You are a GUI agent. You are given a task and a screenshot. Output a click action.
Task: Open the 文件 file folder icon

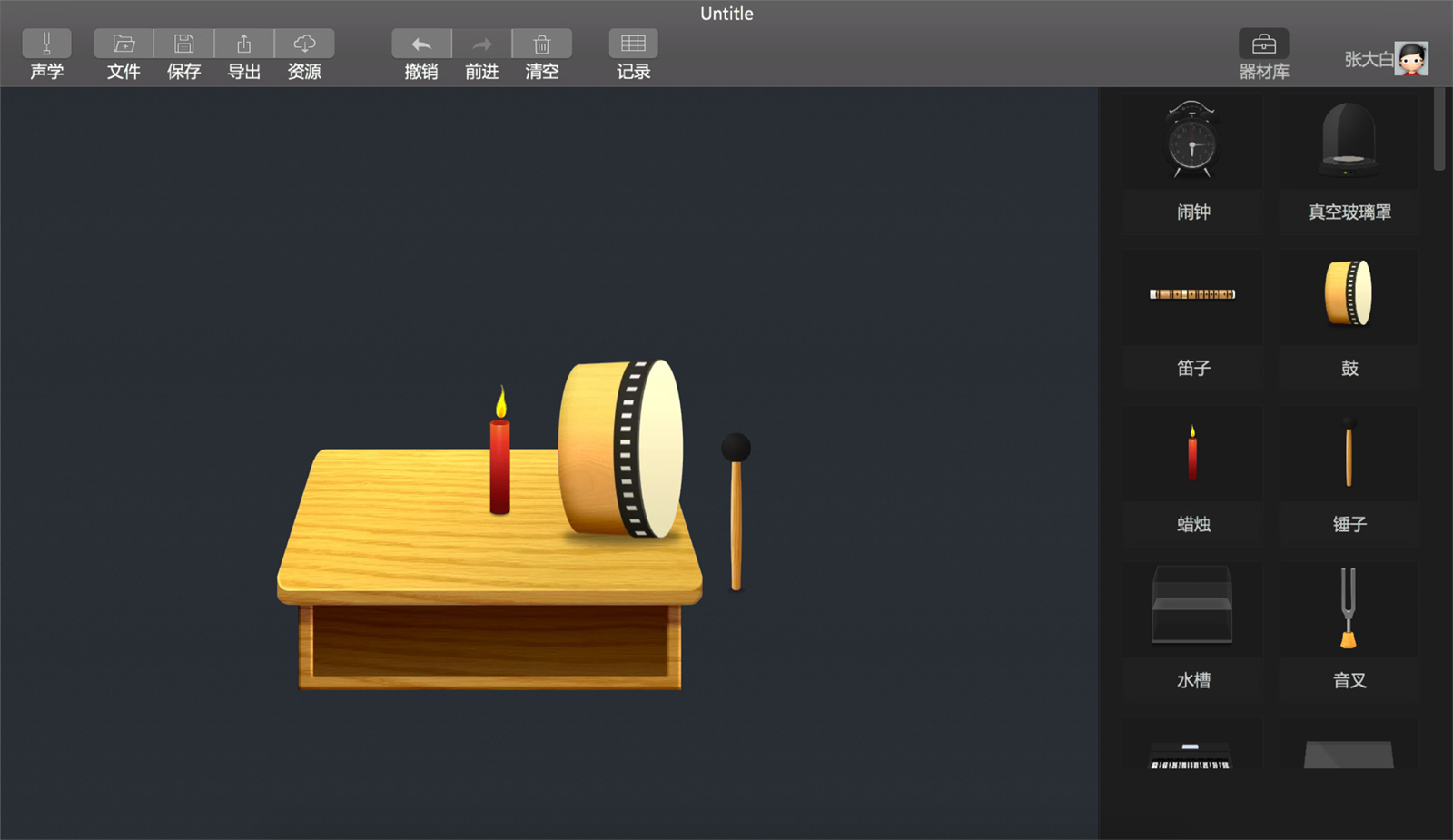124,44
